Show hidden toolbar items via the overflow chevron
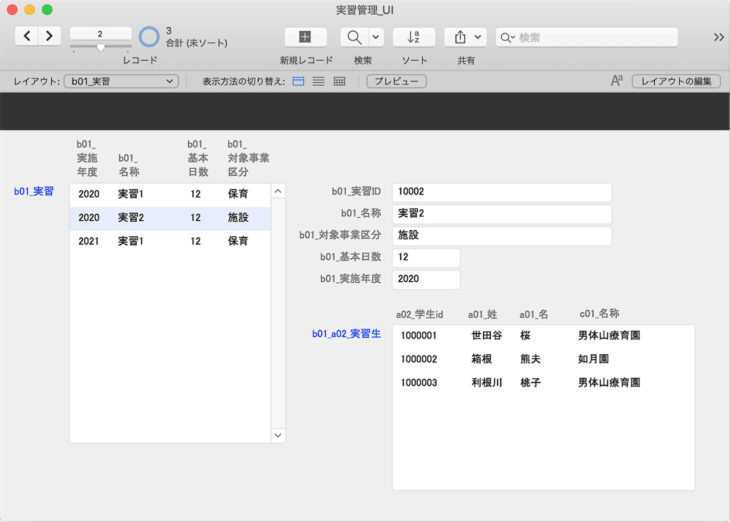 [718, 37]
